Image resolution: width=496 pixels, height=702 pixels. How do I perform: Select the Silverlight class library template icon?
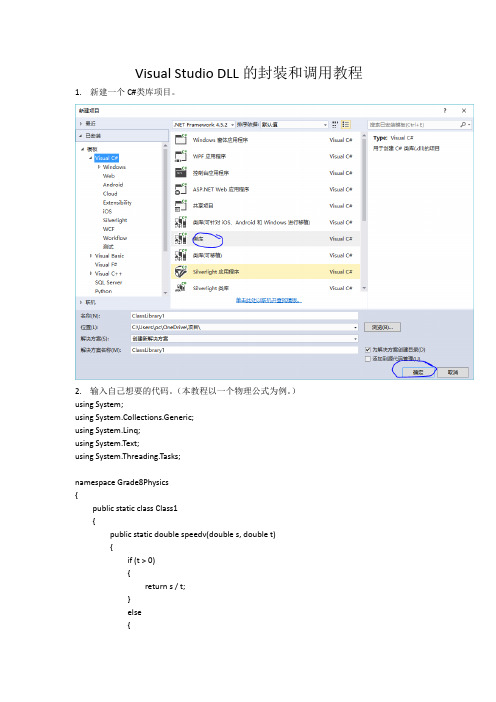[x=180, y=287]
